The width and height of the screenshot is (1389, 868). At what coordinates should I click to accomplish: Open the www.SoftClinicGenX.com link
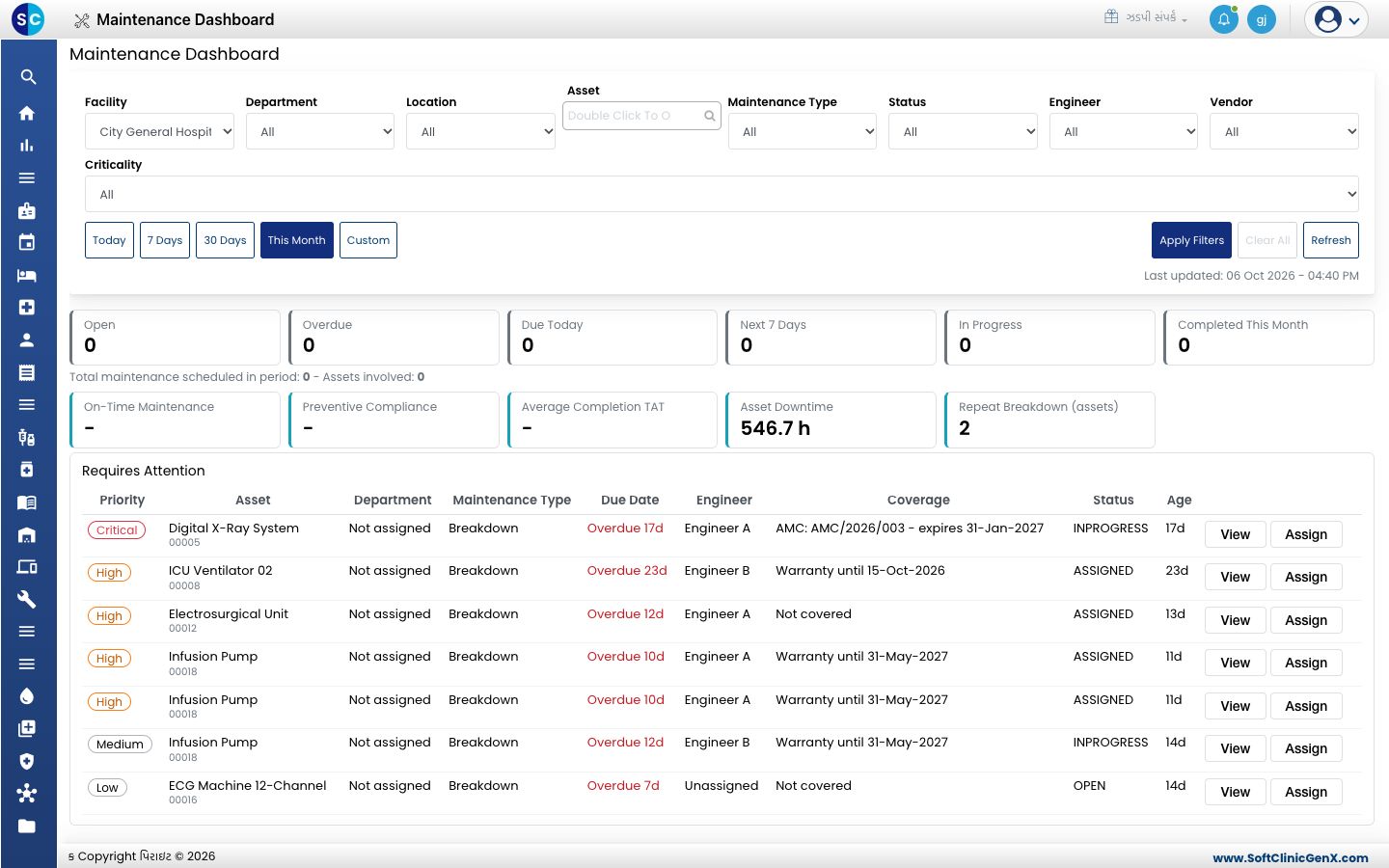(x=1291, y=857)
